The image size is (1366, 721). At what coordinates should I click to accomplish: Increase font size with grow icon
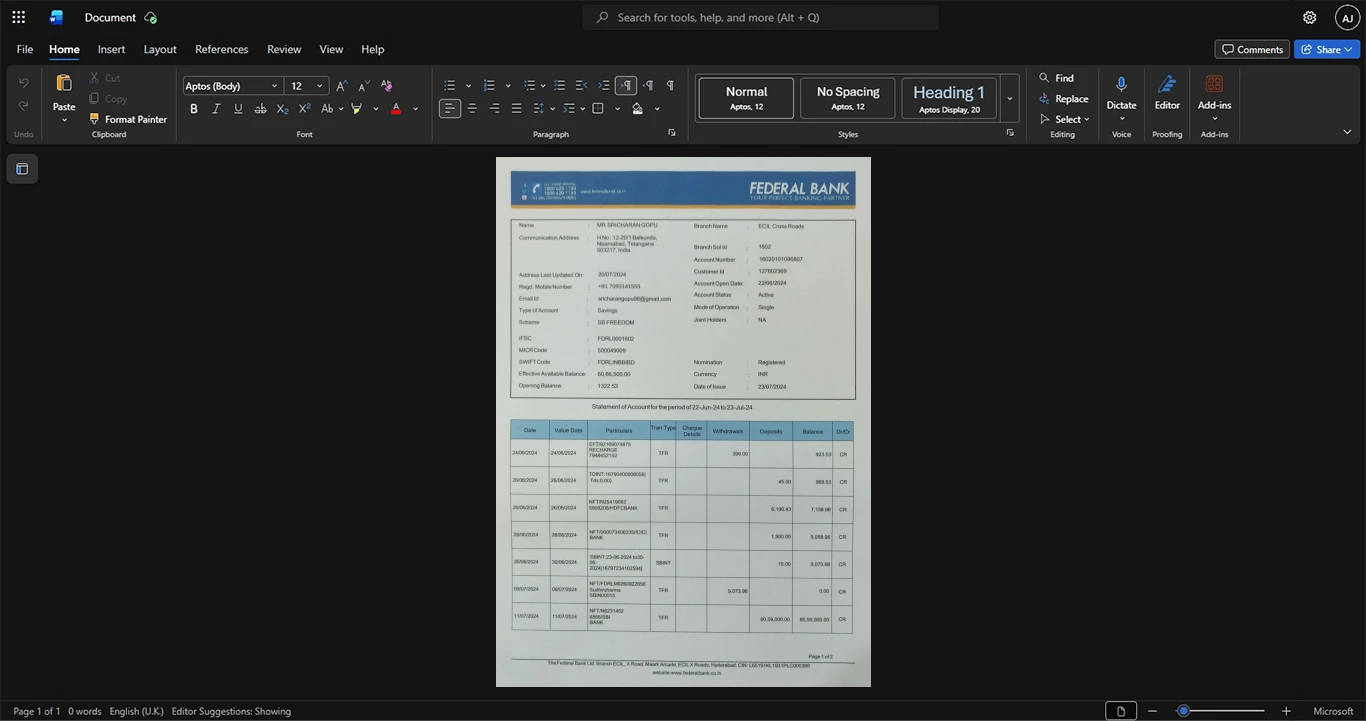tap(342, 86)
